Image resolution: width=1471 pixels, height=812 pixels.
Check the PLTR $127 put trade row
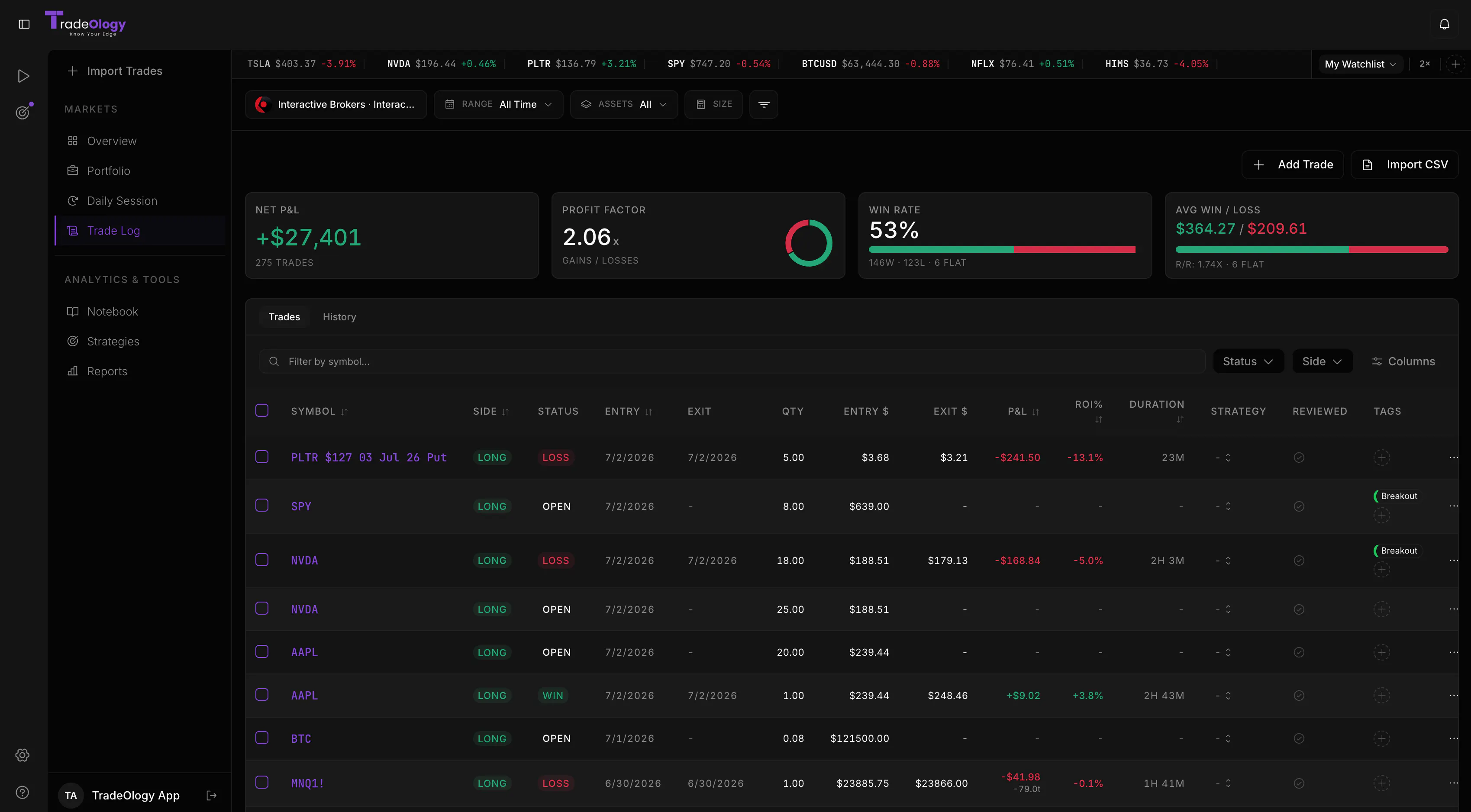pyautogui.click(x=261, y=457)
